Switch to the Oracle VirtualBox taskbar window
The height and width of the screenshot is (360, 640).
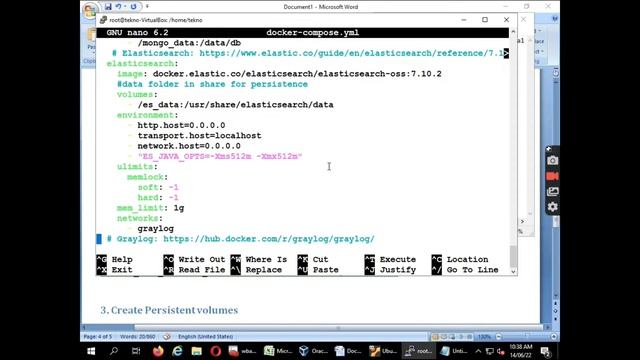coord(313,351)
